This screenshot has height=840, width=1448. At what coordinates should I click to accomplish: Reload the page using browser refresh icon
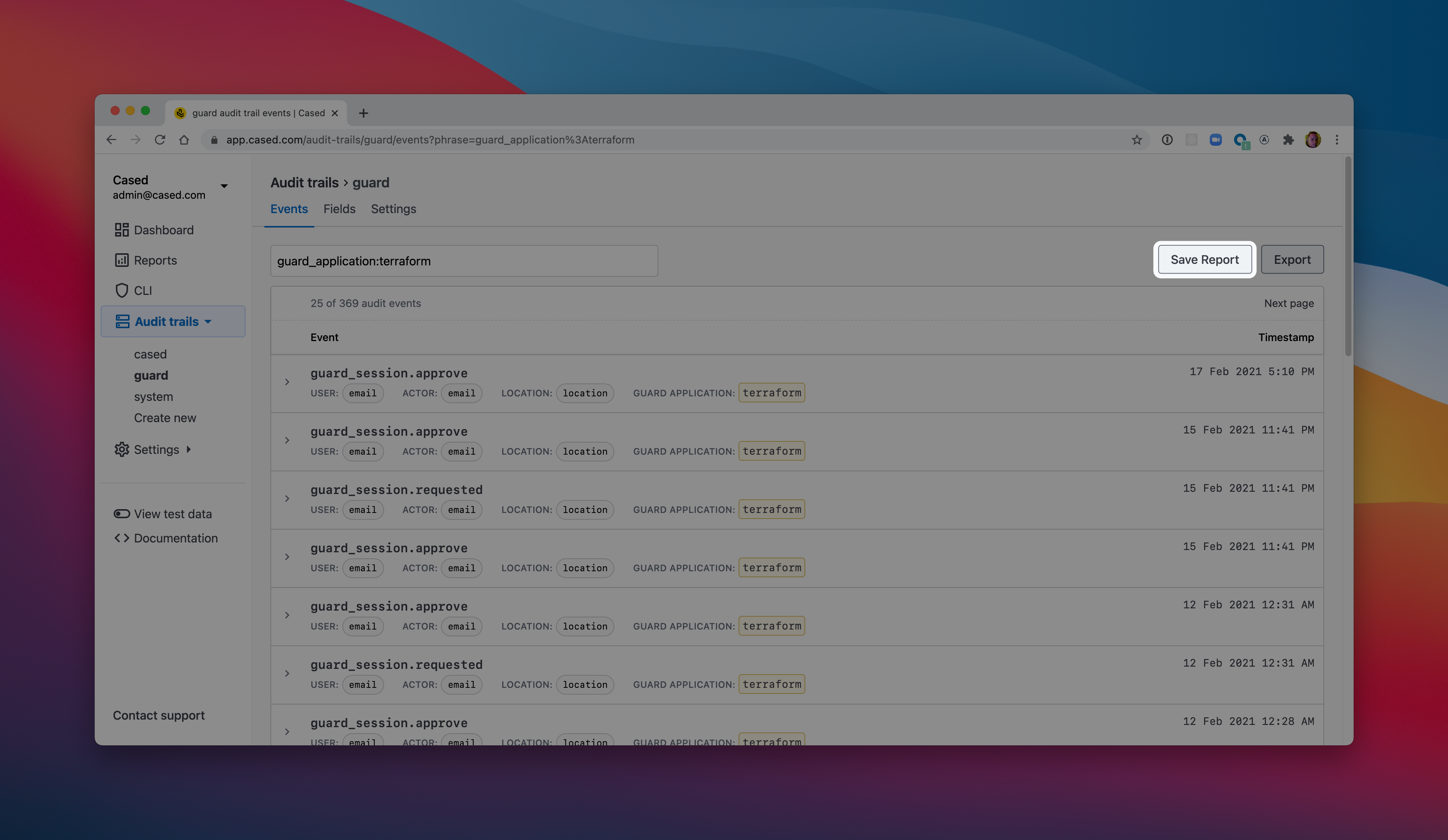coord(160,140)
